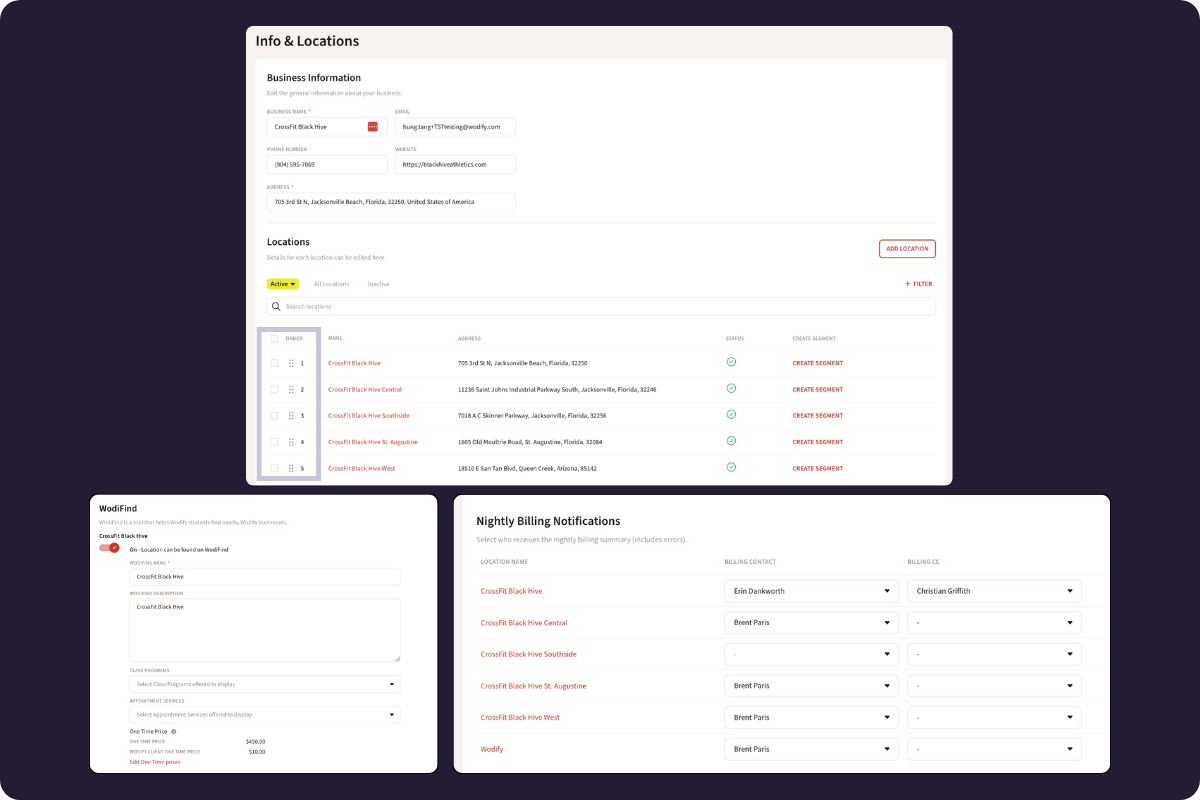Grab the drag handle for CrossFit Black Hive row 1
The width and height of the screenshot is (1200, 800).
(291, 363)
